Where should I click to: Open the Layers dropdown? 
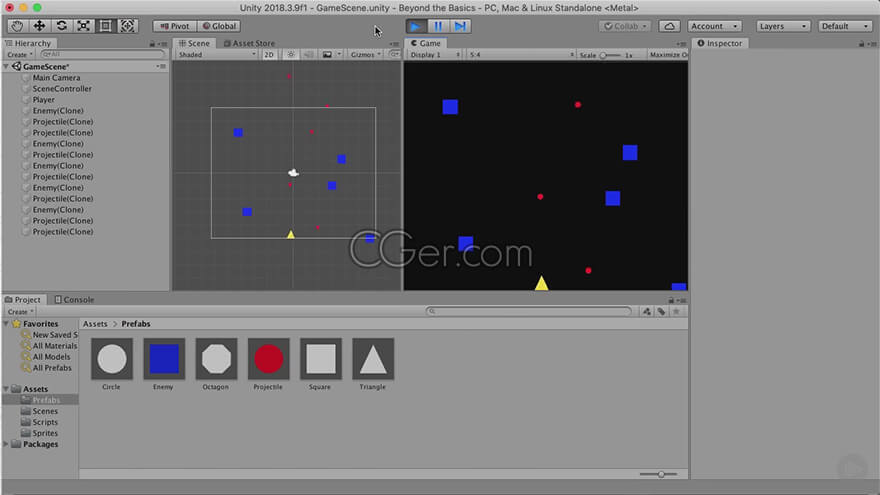click(x=782, y=26)
